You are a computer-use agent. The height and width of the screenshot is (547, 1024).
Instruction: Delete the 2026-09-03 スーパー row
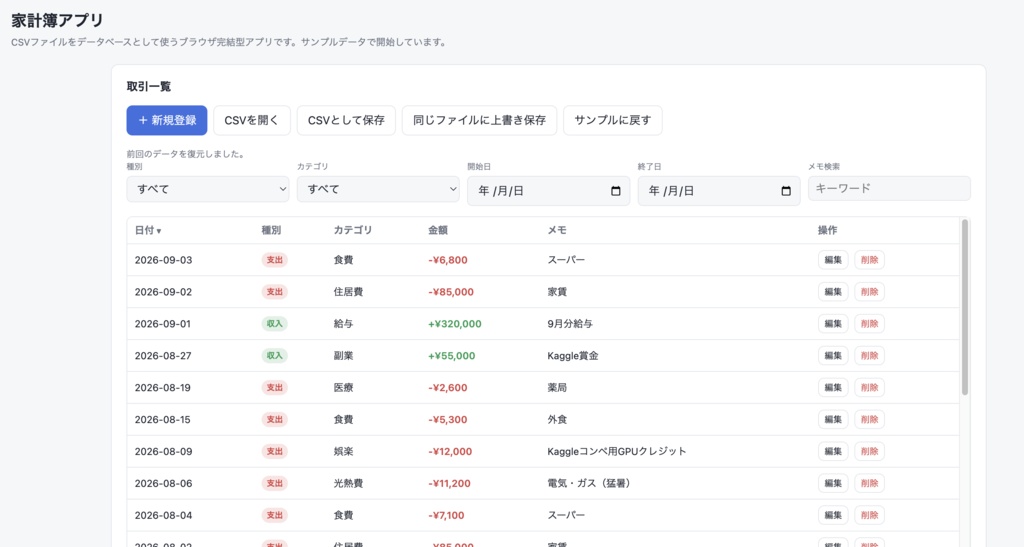tap(869, 260)
